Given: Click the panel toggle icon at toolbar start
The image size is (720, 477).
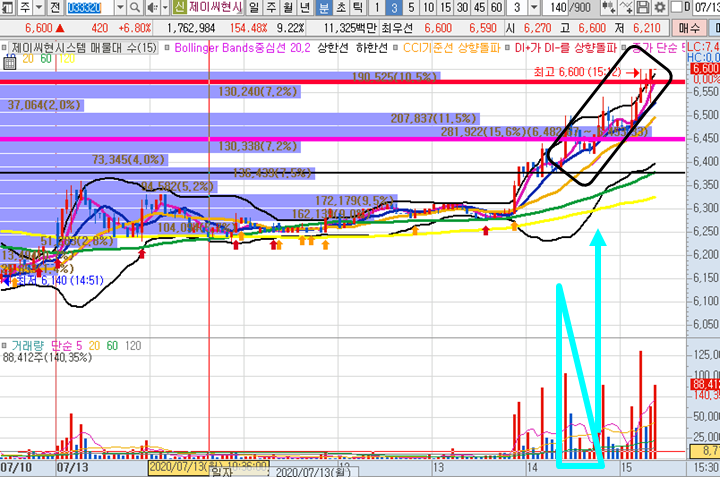Looking at the screenshot, I should [x=8, y=7].
